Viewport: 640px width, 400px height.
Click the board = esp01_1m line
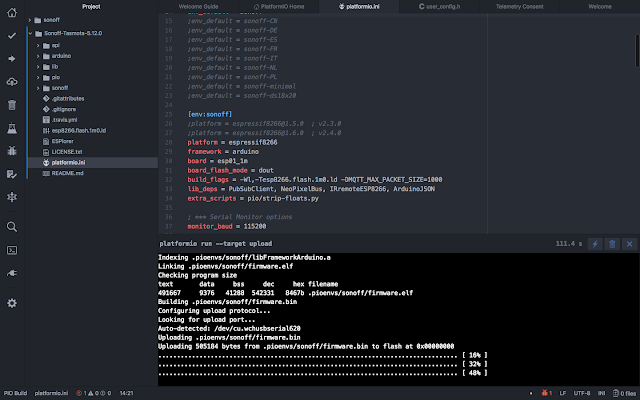coord(217,161)
